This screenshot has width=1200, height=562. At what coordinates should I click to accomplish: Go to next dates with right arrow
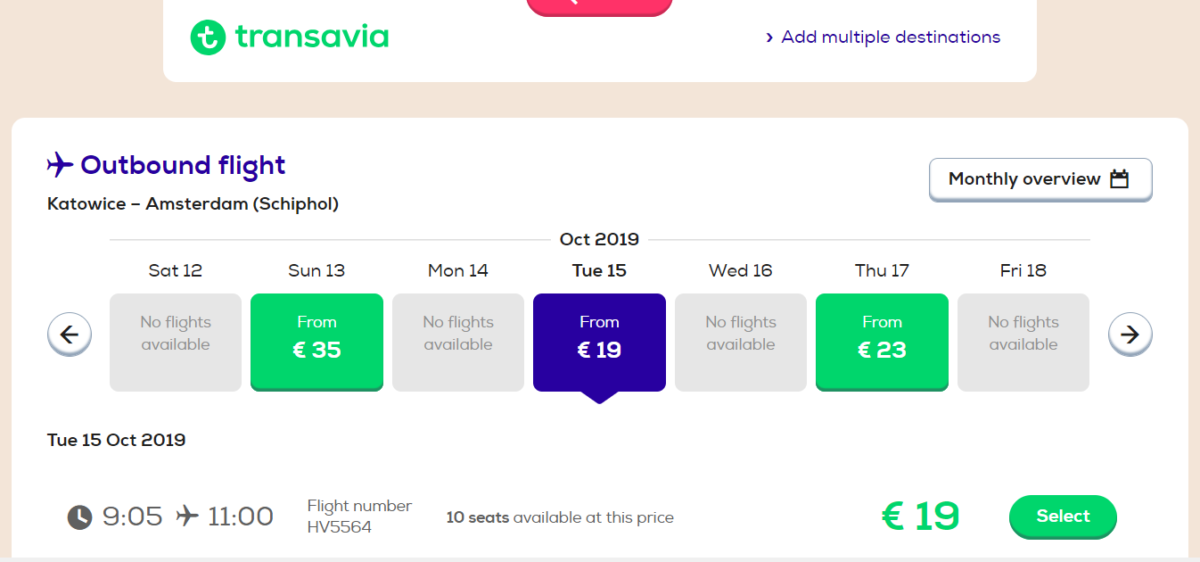point(1130,335)
